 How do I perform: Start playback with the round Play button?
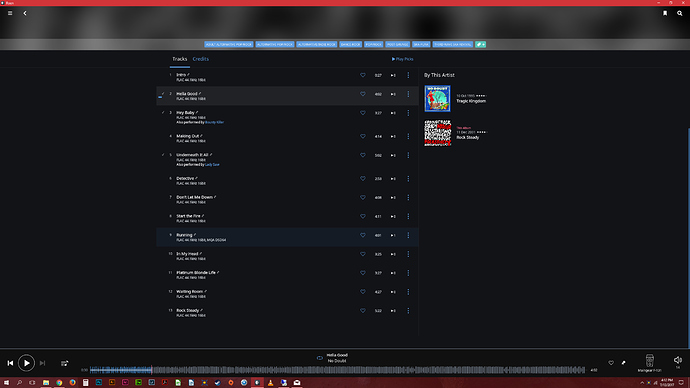click(x=26, y=363)
